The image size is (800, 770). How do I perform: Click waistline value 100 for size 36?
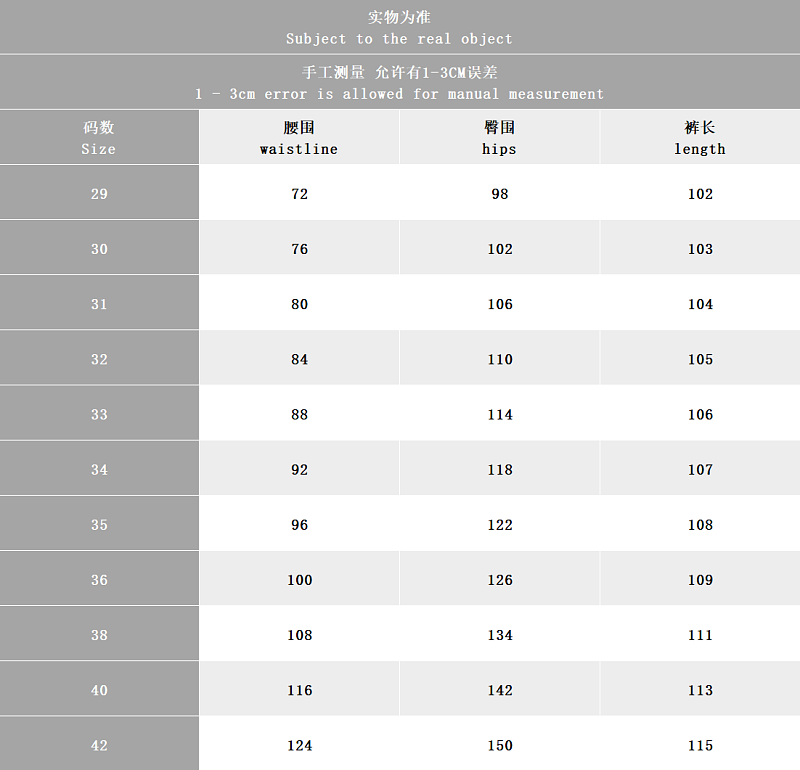299,579
